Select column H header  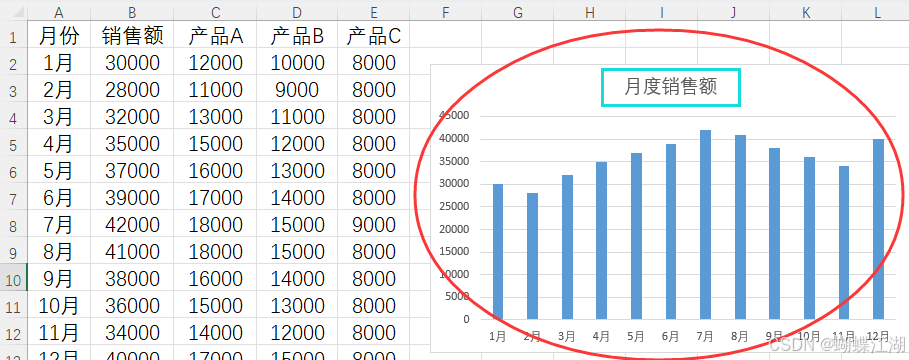coord(590,12)
